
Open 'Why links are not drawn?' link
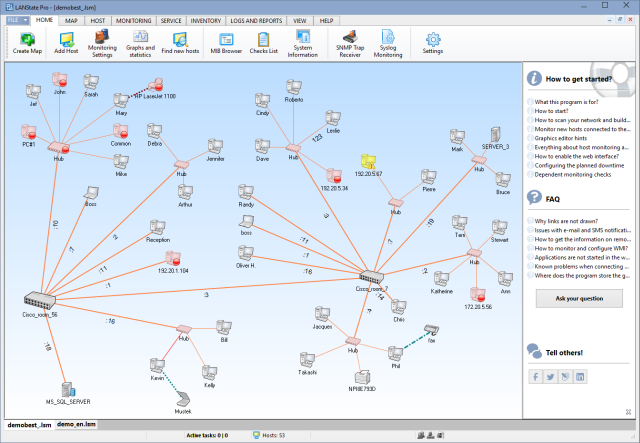tap(566, 221)
